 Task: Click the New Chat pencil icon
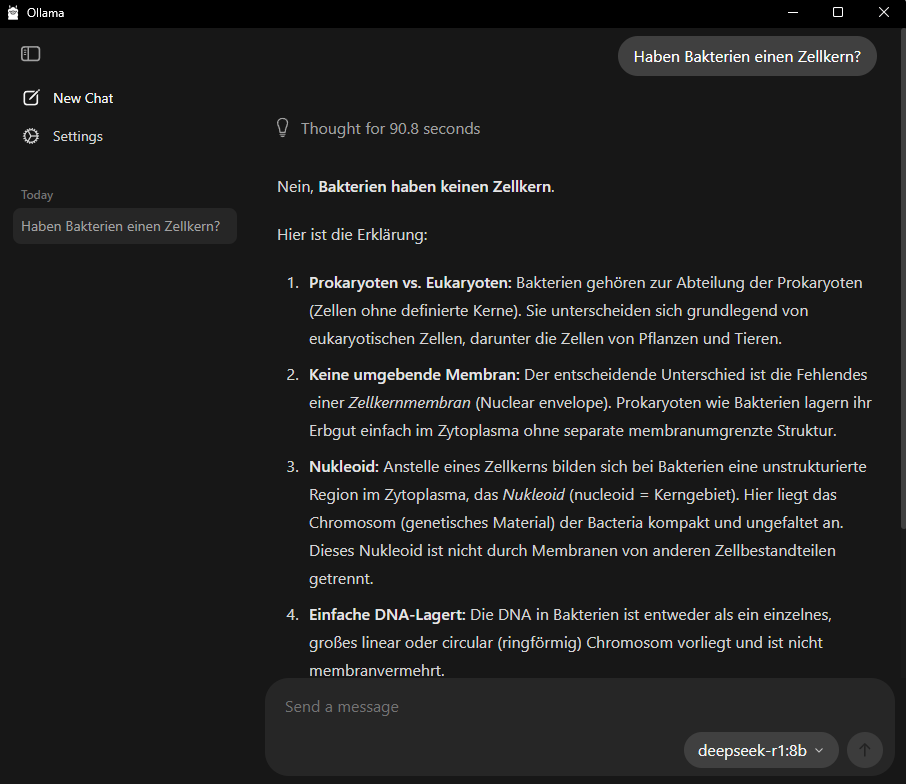pyautogui.click(x=31, y=98)
